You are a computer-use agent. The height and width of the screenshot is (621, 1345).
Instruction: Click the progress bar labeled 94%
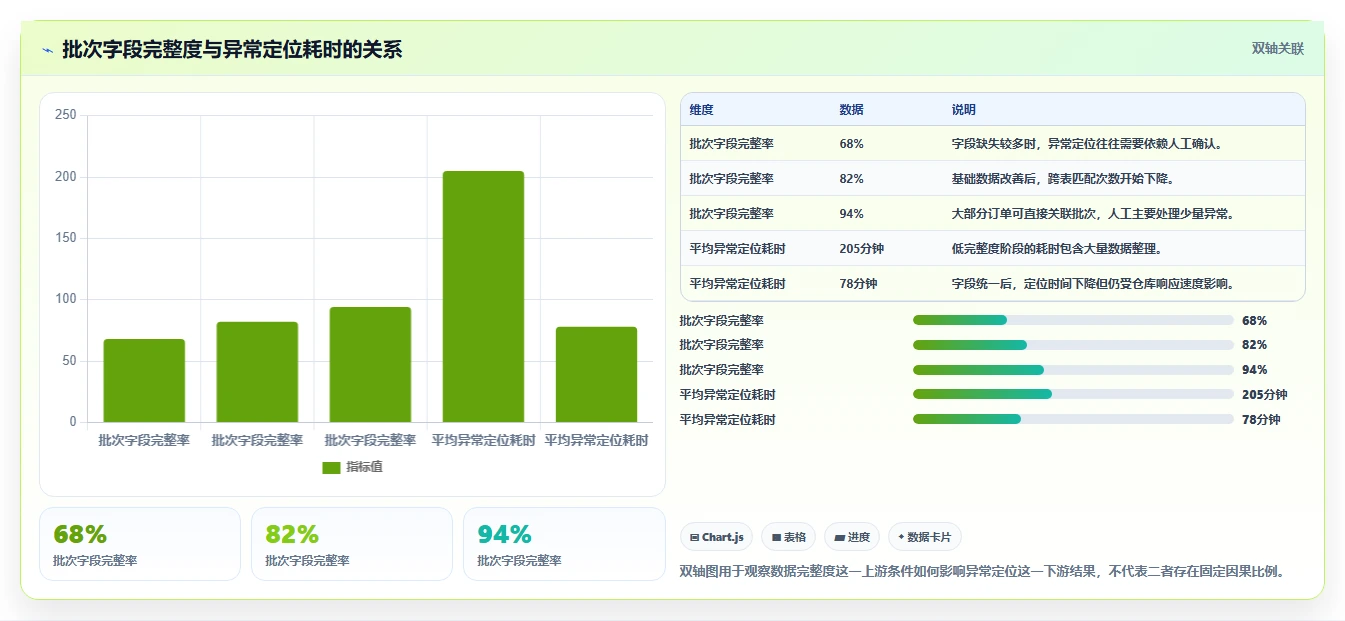(x=1073, y=370)
